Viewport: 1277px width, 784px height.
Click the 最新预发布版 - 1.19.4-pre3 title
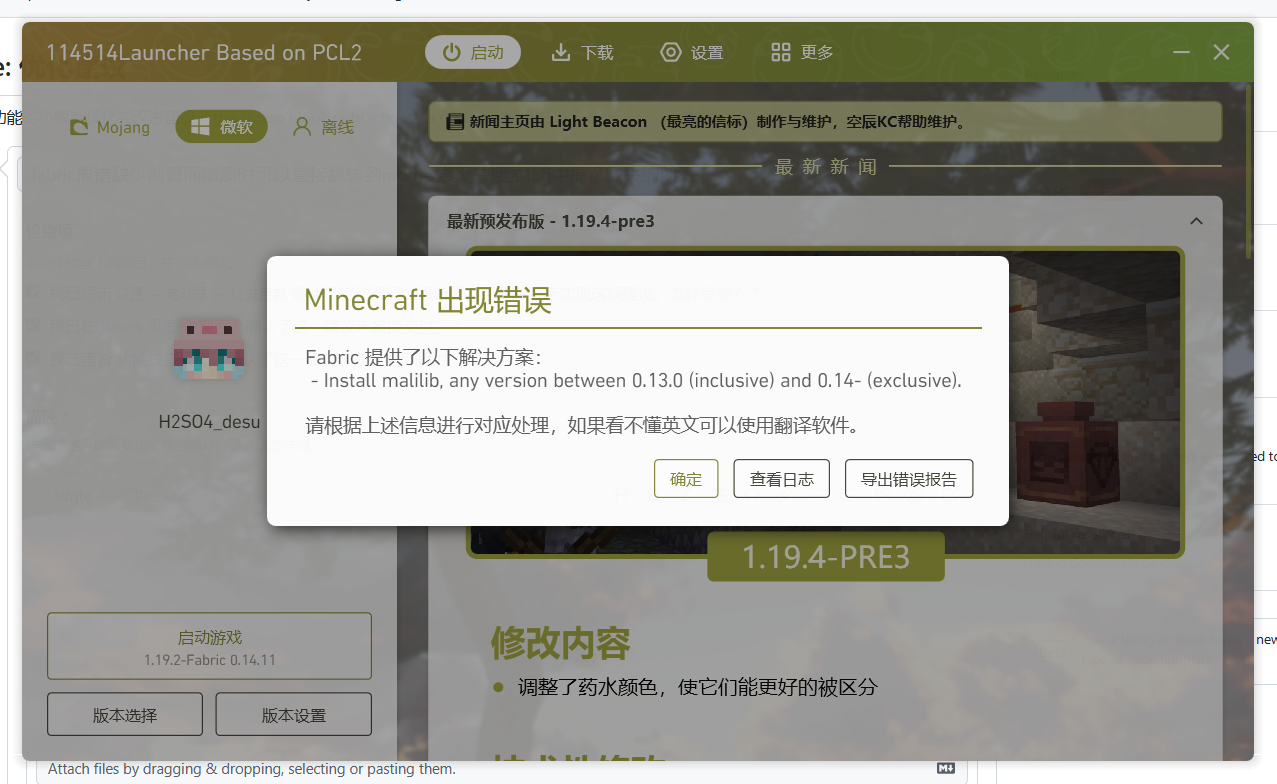click(550, 221)
